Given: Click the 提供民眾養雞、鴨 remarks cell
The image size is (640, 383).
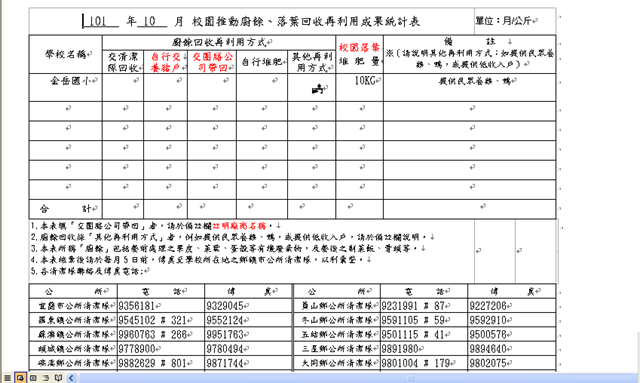Looking at the screenshot, I should click(x=470, y=87).
